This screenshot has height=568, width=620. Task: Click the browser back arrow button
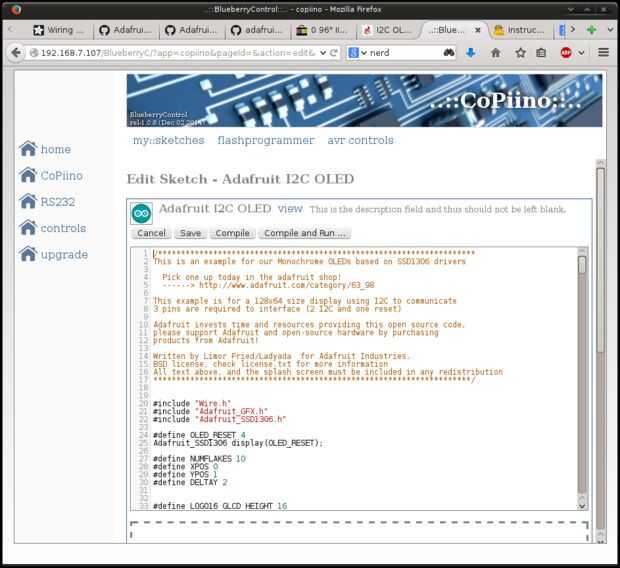(16, 53)
